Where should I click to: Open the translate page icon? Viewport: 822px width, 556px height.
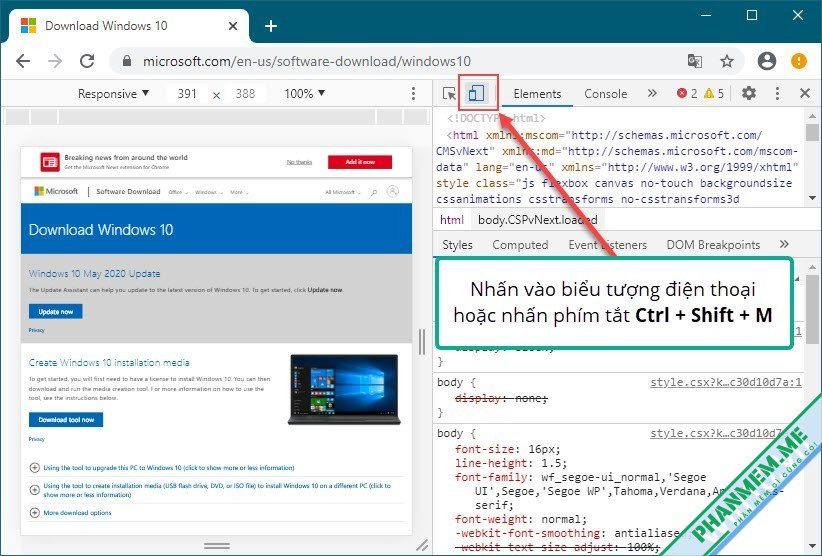[695, 61]
